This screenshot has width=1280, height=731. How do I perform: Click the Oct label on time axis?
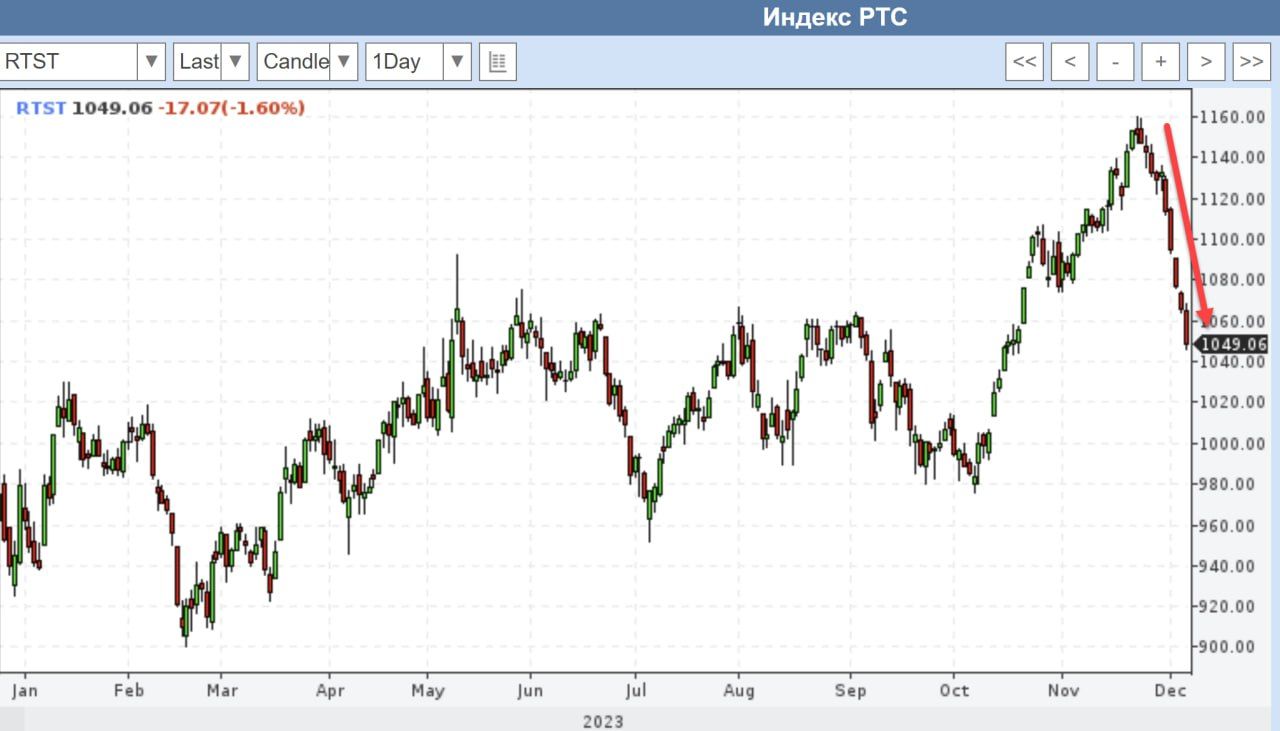click(955, 690)
